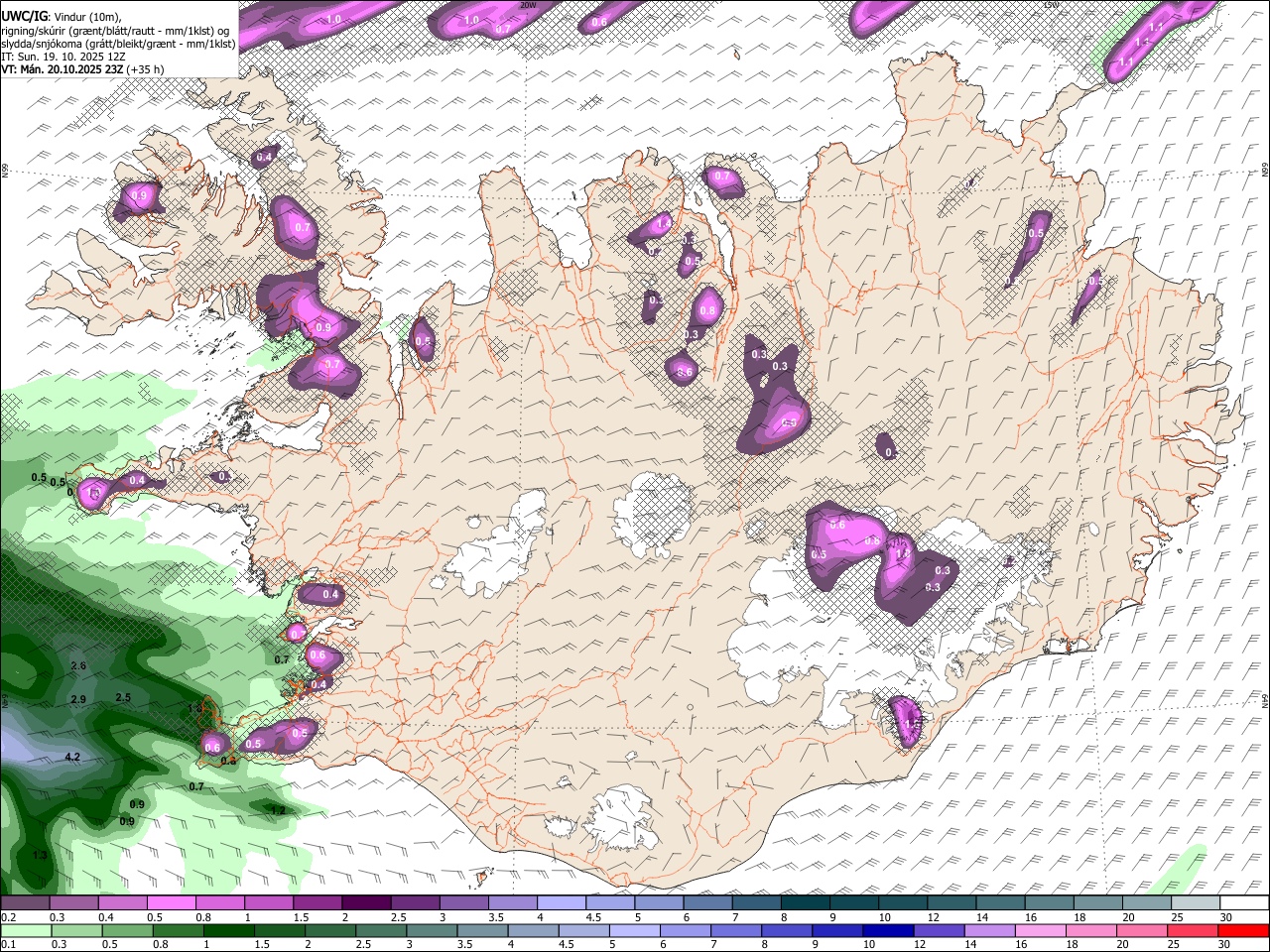Click the '1.3' rainfall value near bottom-left coast
This screenshot has height=952, width=1270.
tap(40, 856)
